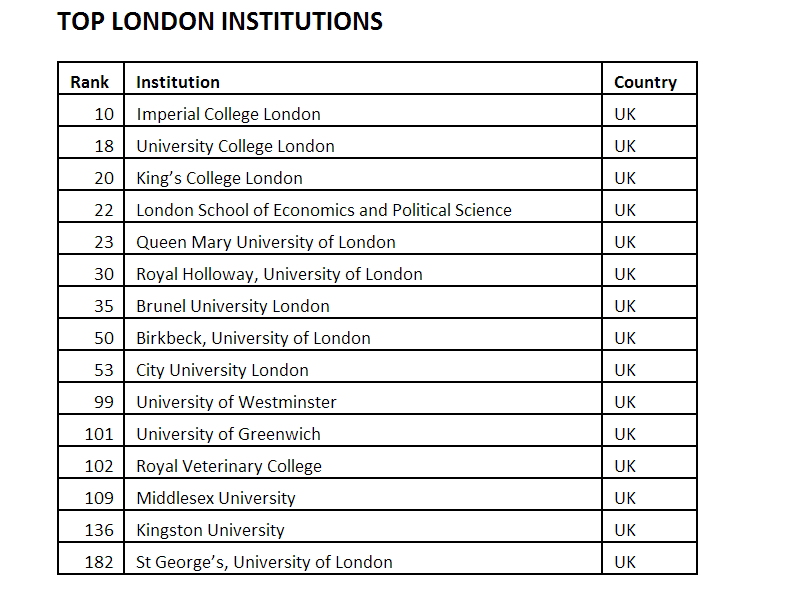
Task: Click Royal Holloway, University of London
Action: [x=279, y=274]
